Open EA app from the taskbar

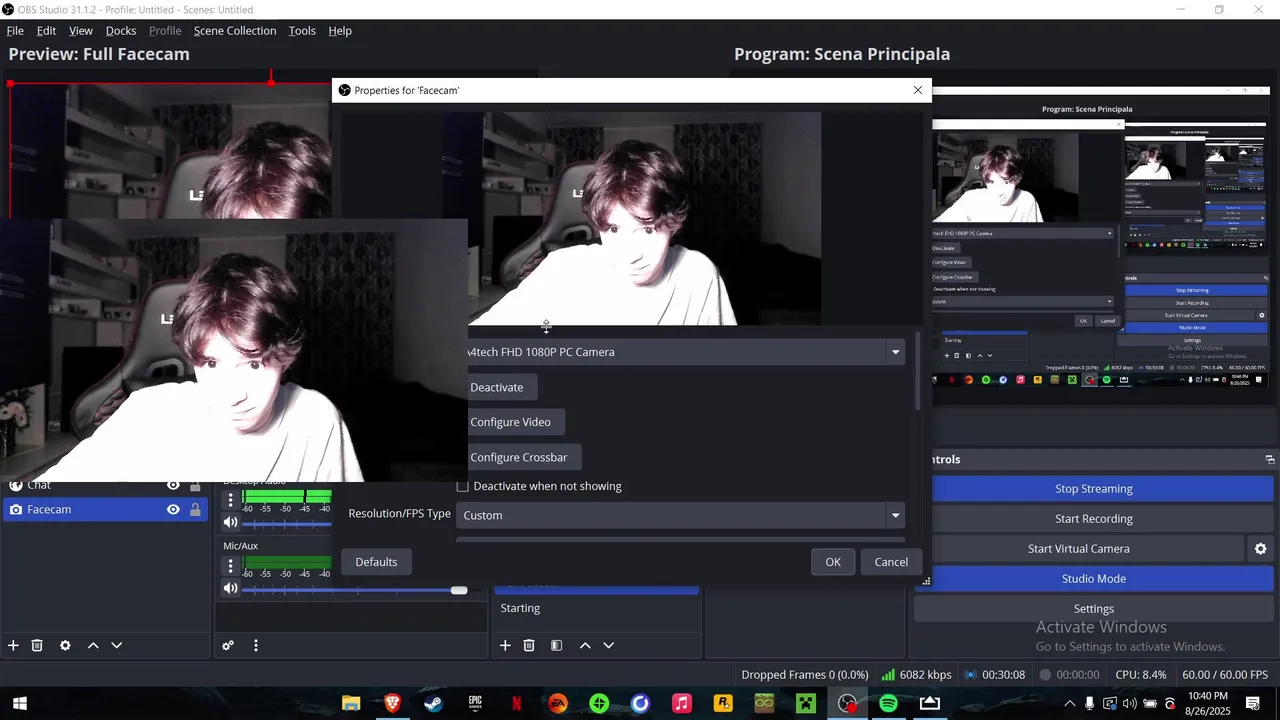[558, 703]
